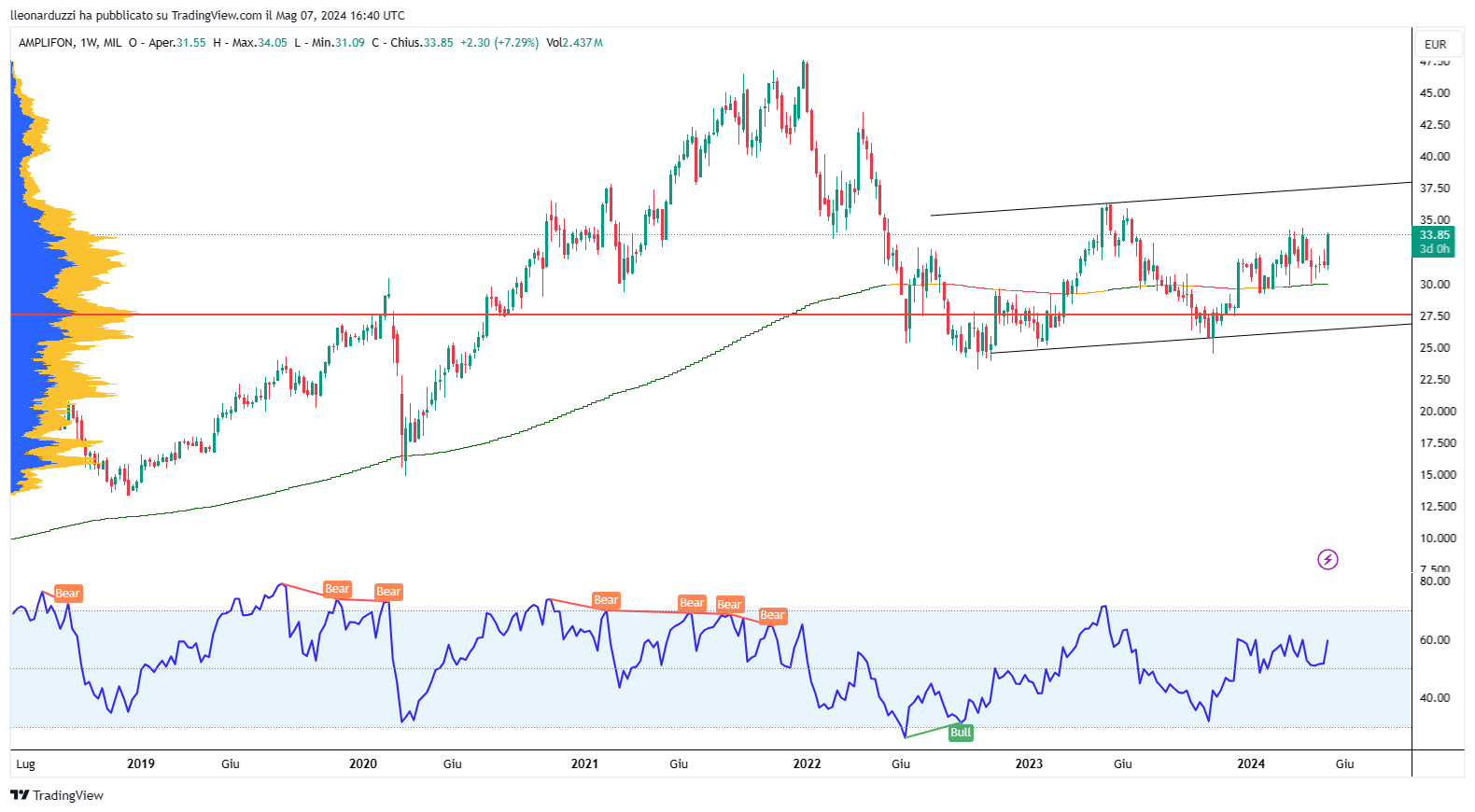Screen dimensions: 1475x812
Task: Click the RSI 80.00 scale label
Action: tap(1435, 581)
